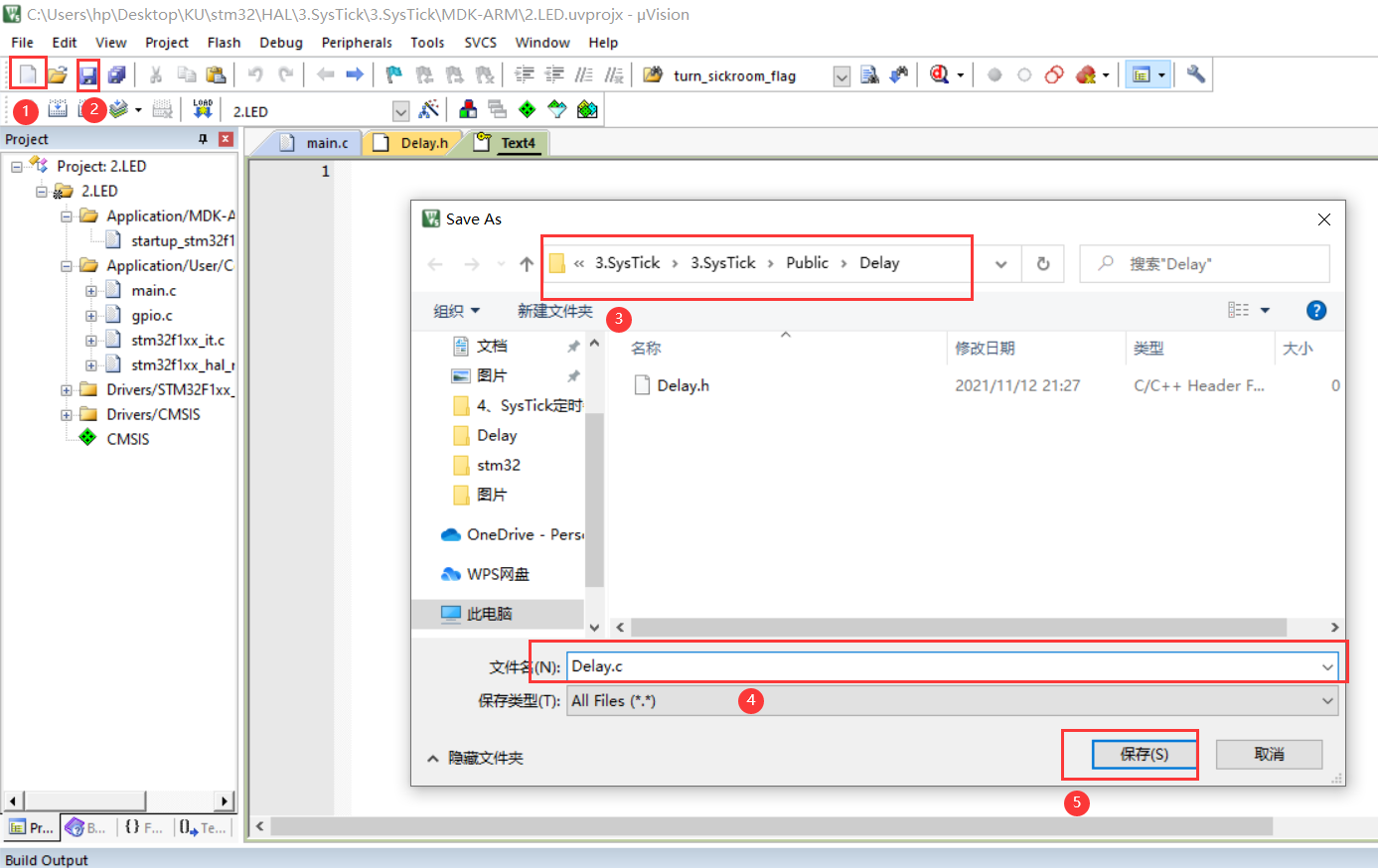Click the Delay.c file name field
The width and height of the screenshot is (1378, 868).
tap(943, 666)
